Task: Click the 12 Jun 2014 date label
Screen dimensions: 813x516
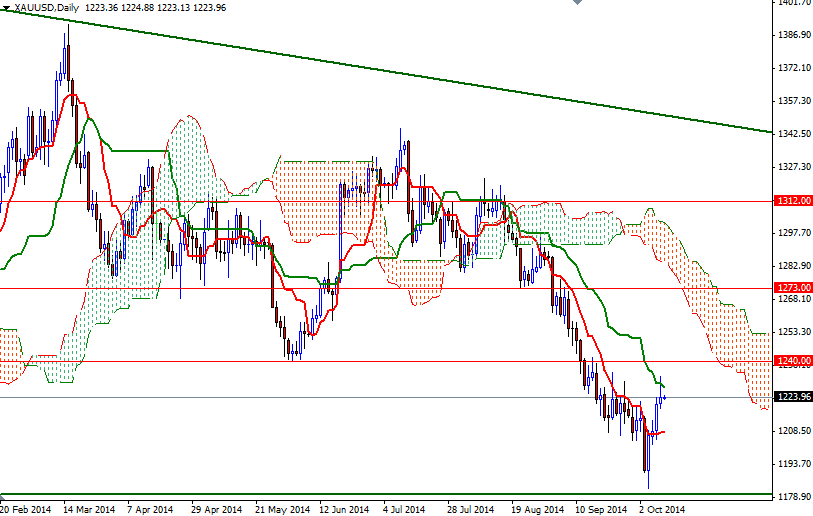Action: click(x=345, y=509)
